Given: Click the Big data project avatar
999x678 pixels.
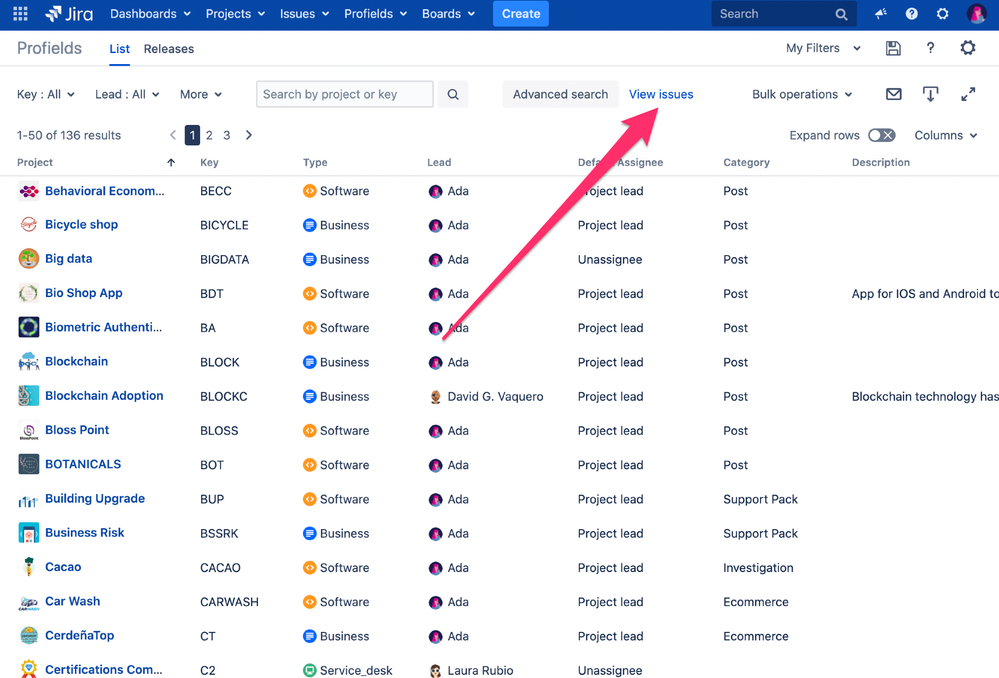Looking at the screenshot, I should point(29,259).
